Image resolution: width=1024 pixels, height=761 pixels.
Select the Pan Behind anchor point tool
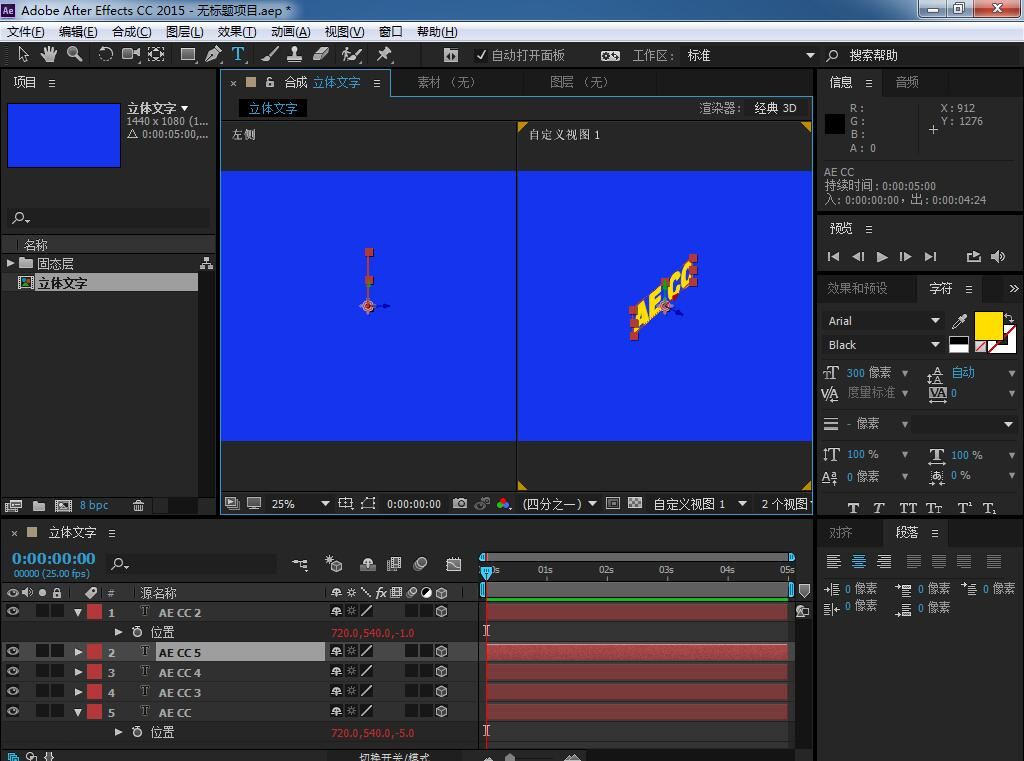[x=156, y=54]
